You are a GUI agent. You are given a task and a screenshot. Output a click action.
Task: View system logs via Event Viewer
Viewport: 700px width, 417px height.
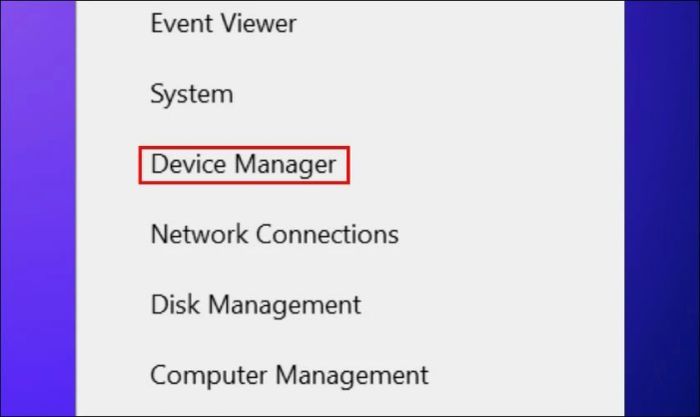pos(223,23)
